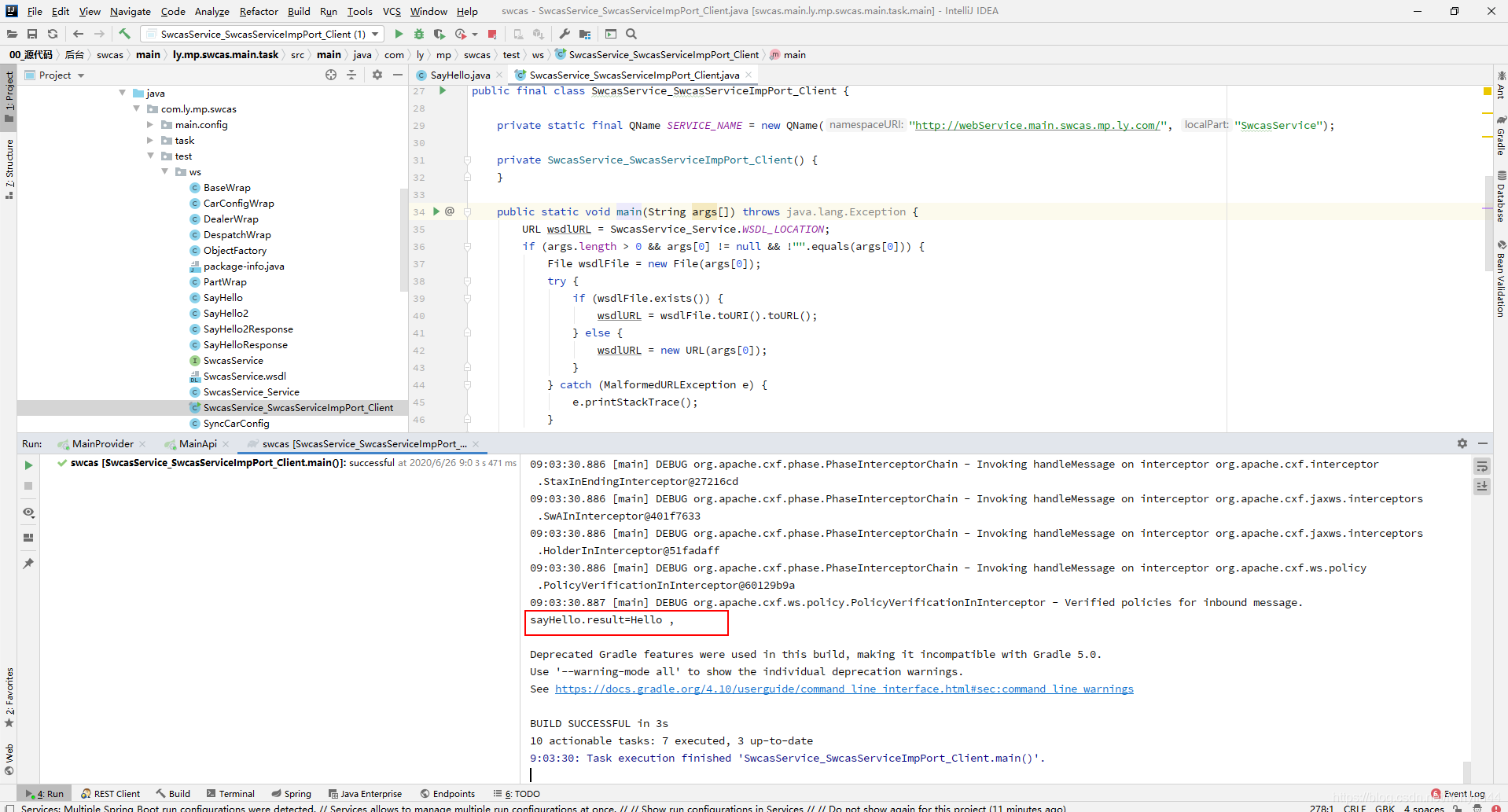Image resolution: width=1508 pixels, height=812 pixels.
Task: Click the run gutter arrow on line 34
Action: coord(436,211)
